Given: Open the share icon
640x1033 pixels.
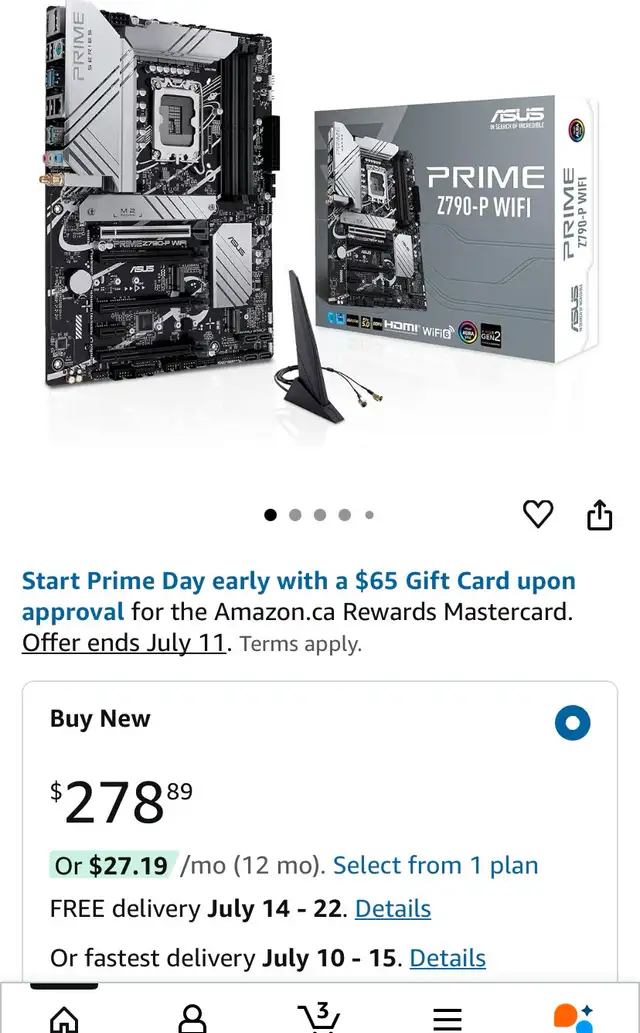Looking at the screenshot, I should click(x=599, y=514).
